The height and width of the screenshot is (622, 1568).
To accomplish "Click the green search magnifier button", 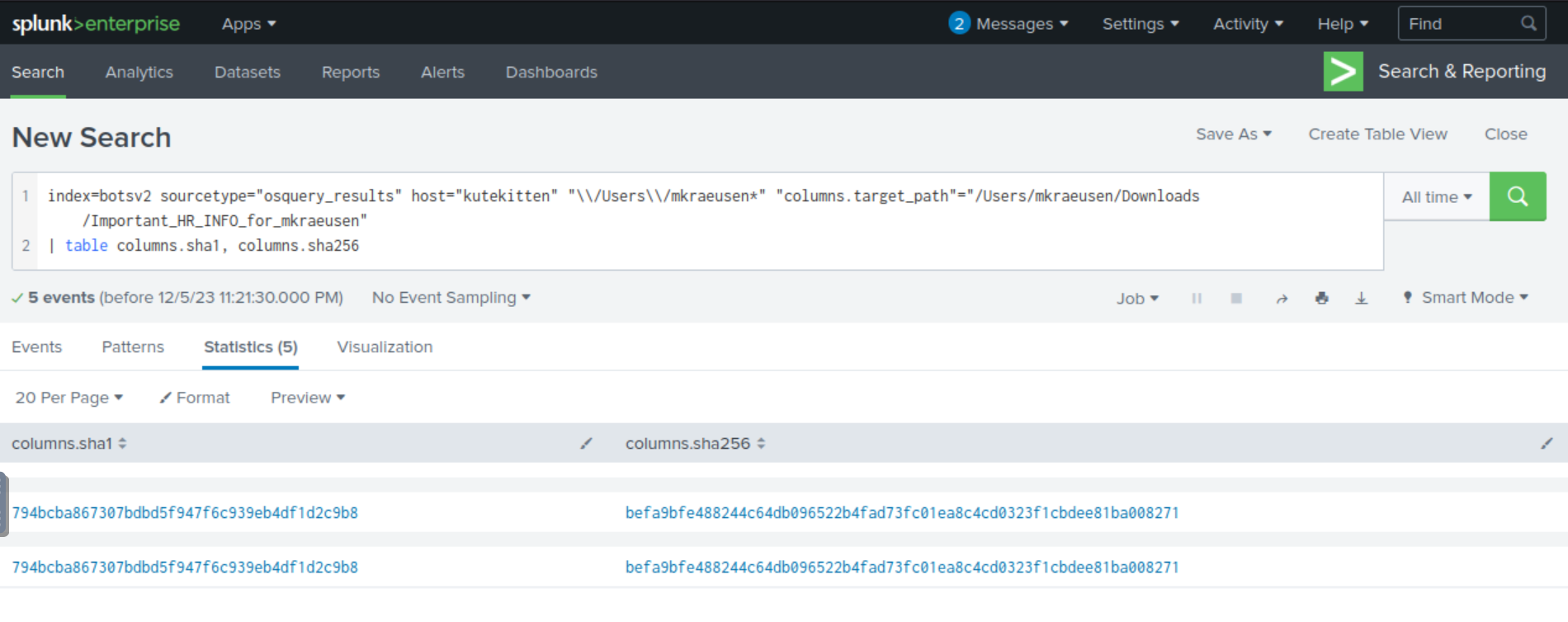I will tap(1517, 196).
